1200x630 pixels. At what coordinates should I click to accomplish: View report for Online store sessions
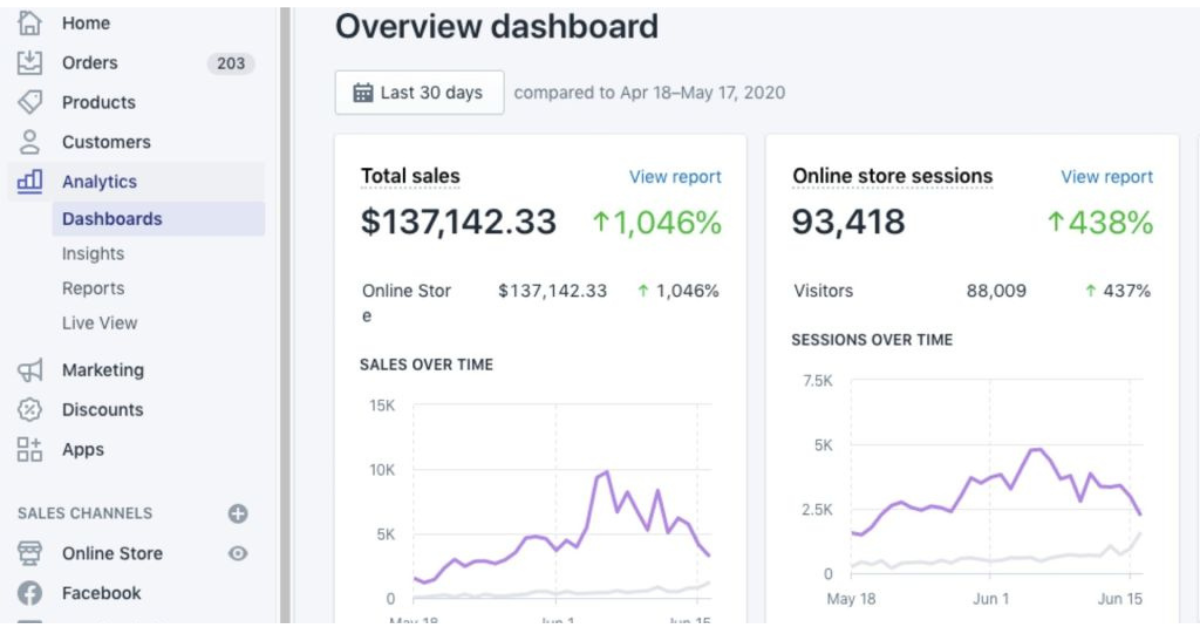(x=1106, y=177)
